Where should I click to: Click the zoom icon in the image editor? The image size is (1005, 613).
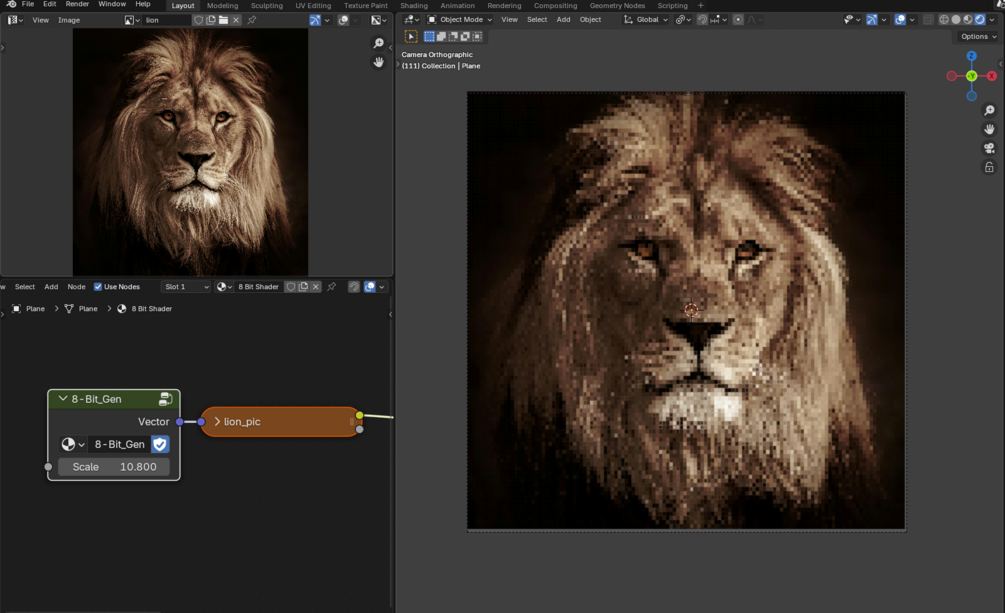(x=378, y=43)
